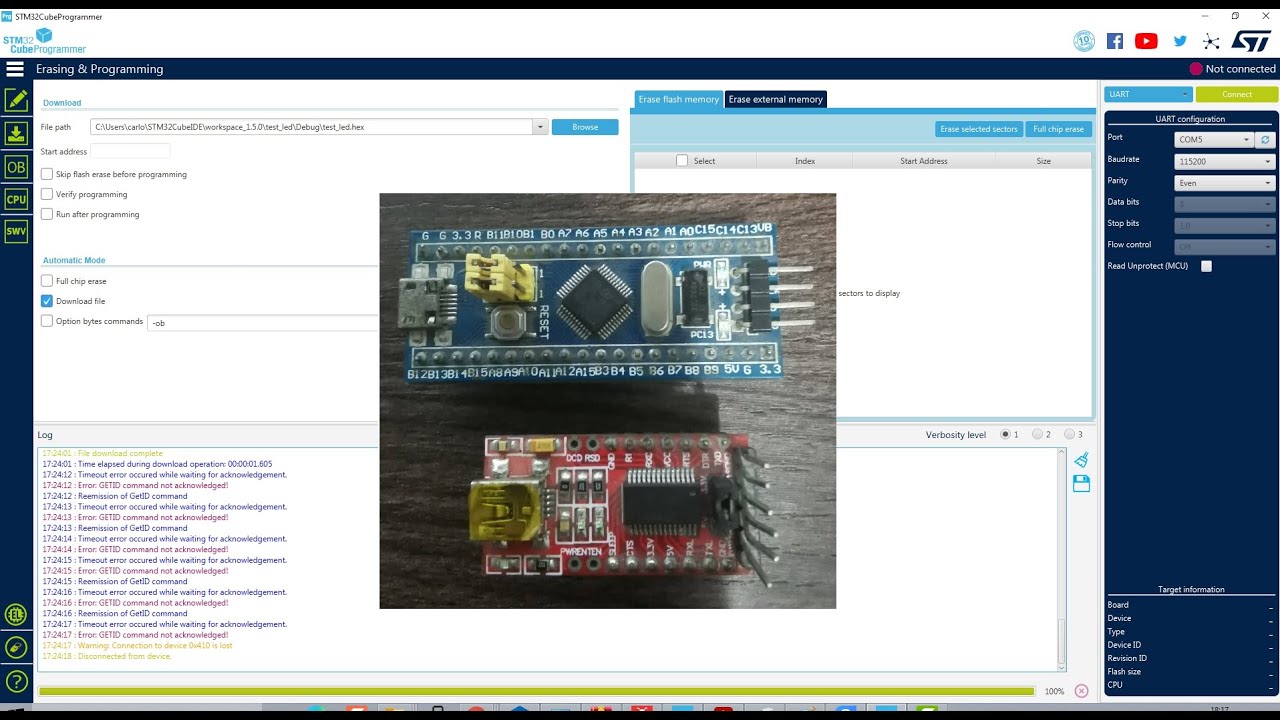Image resolution: width=1280 pixels, height=720 pixels.
Task: Click the 'Device ID' target information row
Action: [x=1190, y=645]
